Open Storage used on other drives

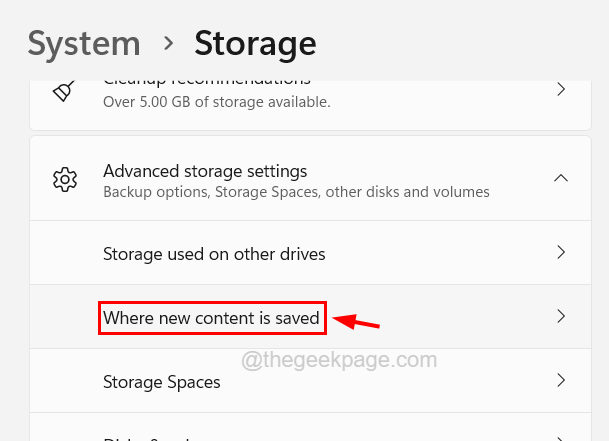click(214, 254)
